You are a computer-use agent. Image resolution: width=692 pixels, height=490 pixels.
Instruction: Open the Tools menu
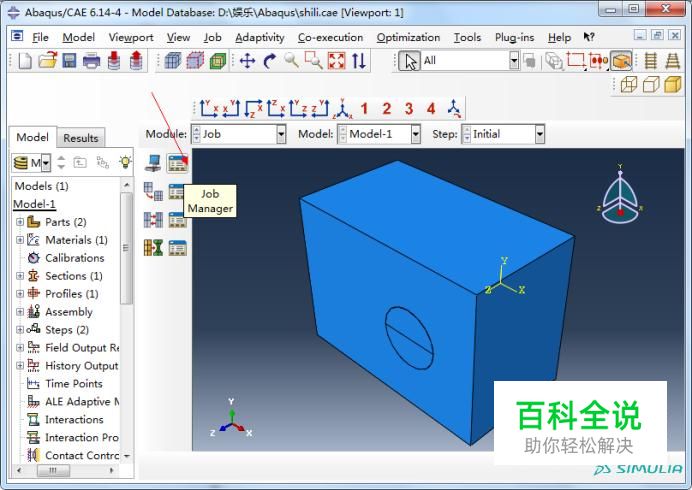click(467, 38)
